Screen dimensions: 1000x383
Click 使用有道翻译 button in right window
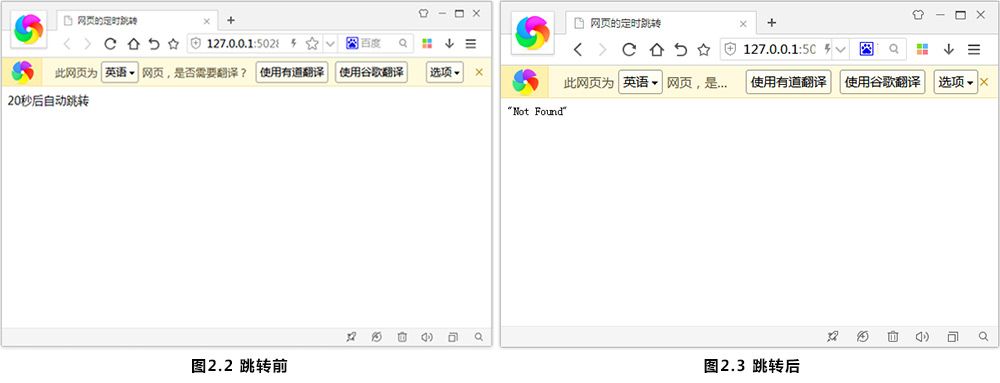click(x=789, y=82)
